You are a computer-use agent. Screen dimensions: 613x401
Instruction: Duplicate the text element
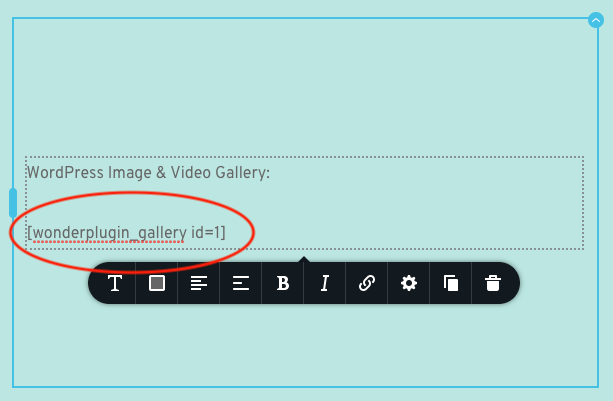[451, 283]
